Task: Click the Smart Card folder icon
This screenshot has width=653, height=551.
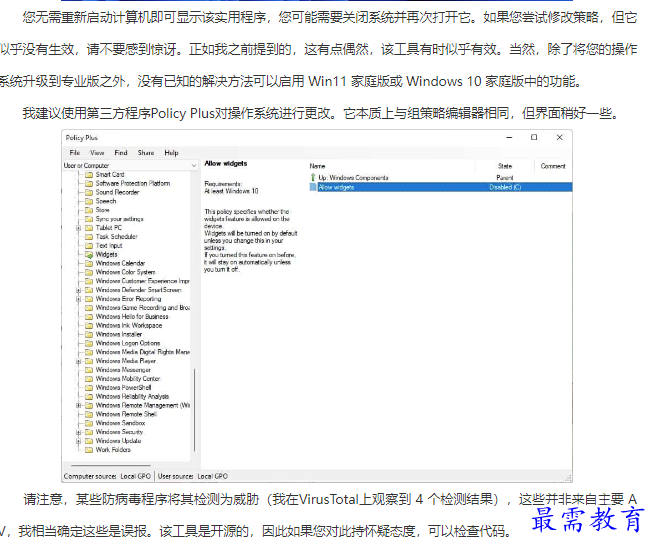Action: [89, 175]
